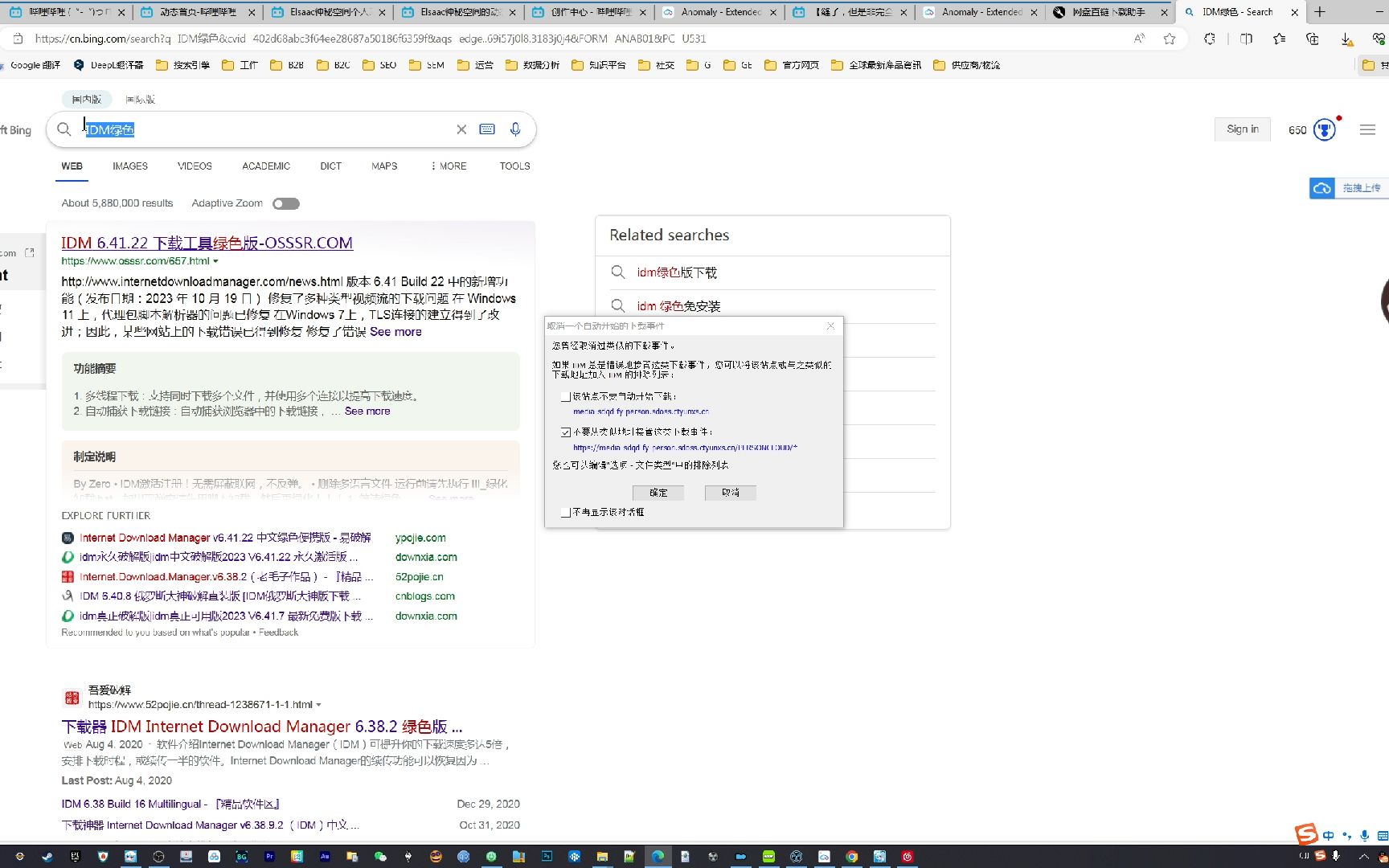The width and height of the screenshot is (1389, 868).
Task: Open WeChat in taskbar
Action: pos(381,857)
